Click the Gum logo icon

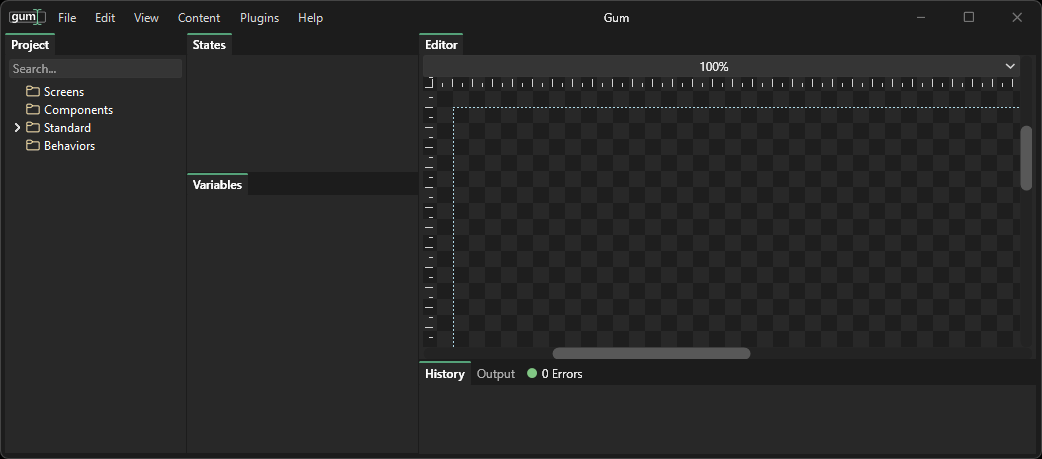point(25,17)
